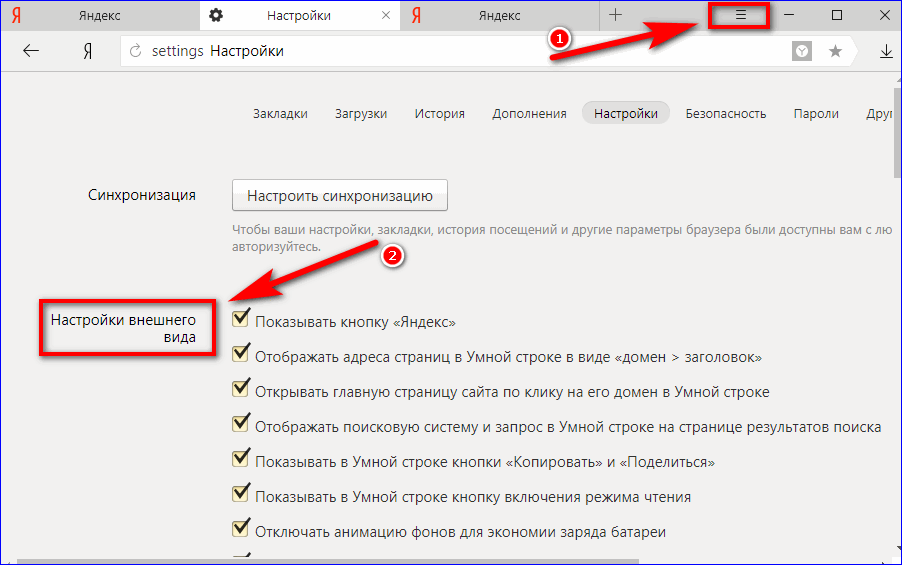Maximize the browser window
Screen dimensions: 902x565
tap(837, 16)
